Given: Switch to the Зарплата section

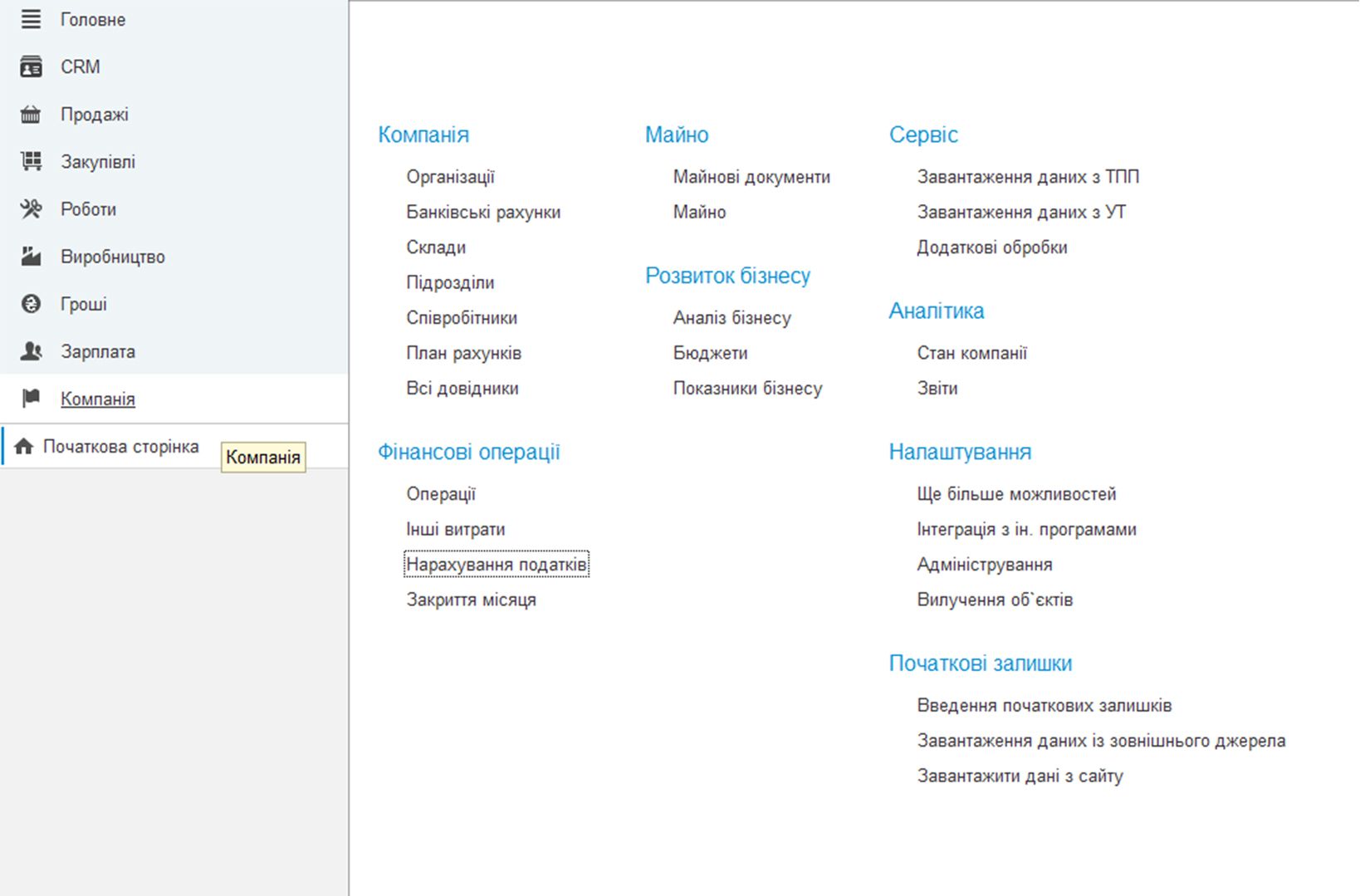Looking at the screenshot, I should [98, 351].
